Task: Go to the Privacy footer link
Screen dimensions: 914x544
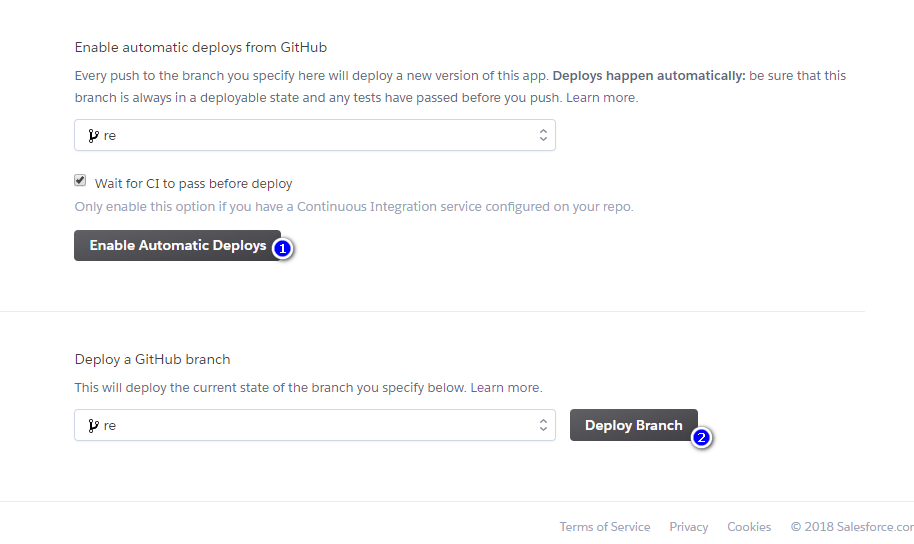Action: (x=688, y=527)
